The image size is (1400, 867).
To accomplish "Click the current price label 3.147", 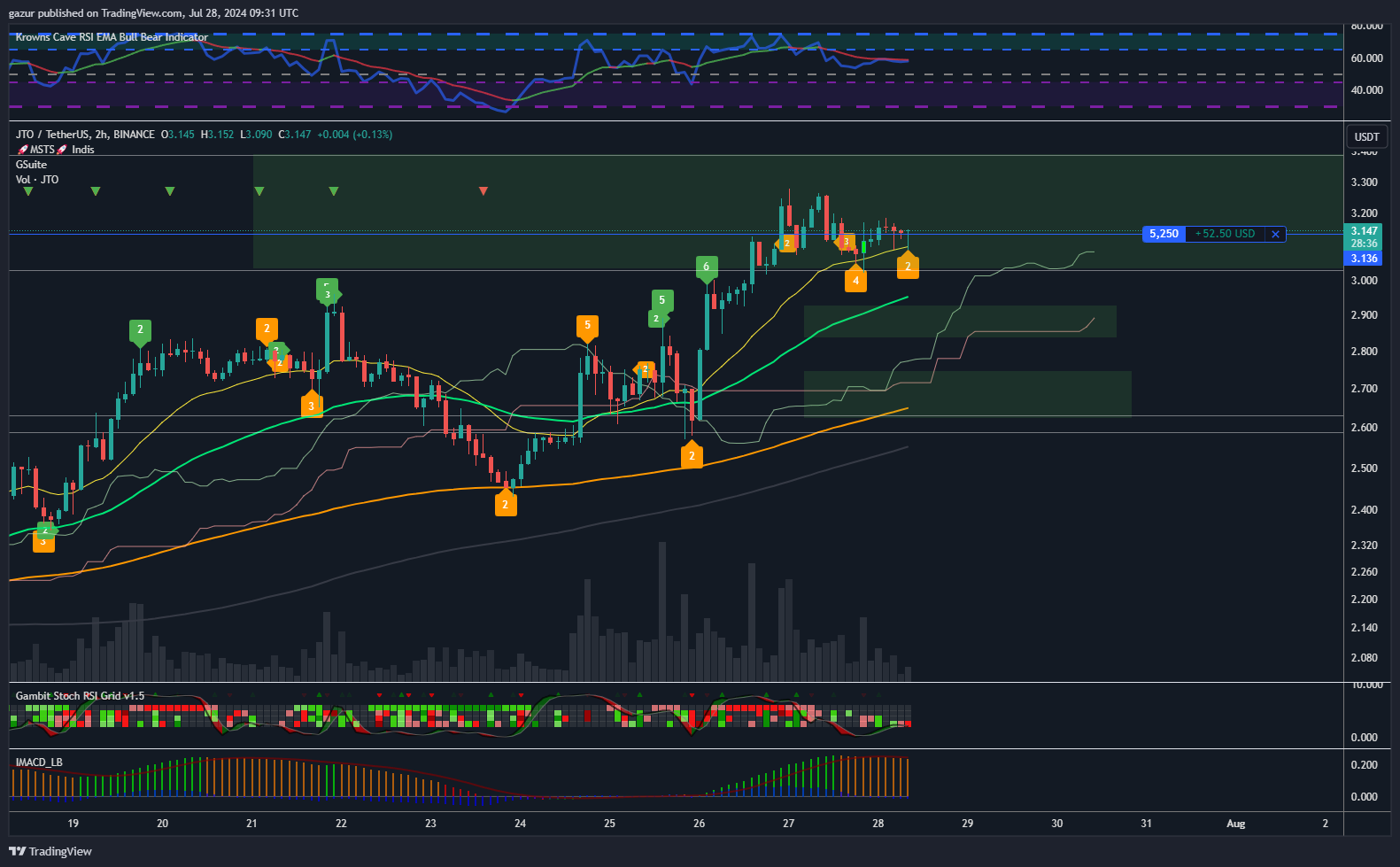I will click(1364, 231).
